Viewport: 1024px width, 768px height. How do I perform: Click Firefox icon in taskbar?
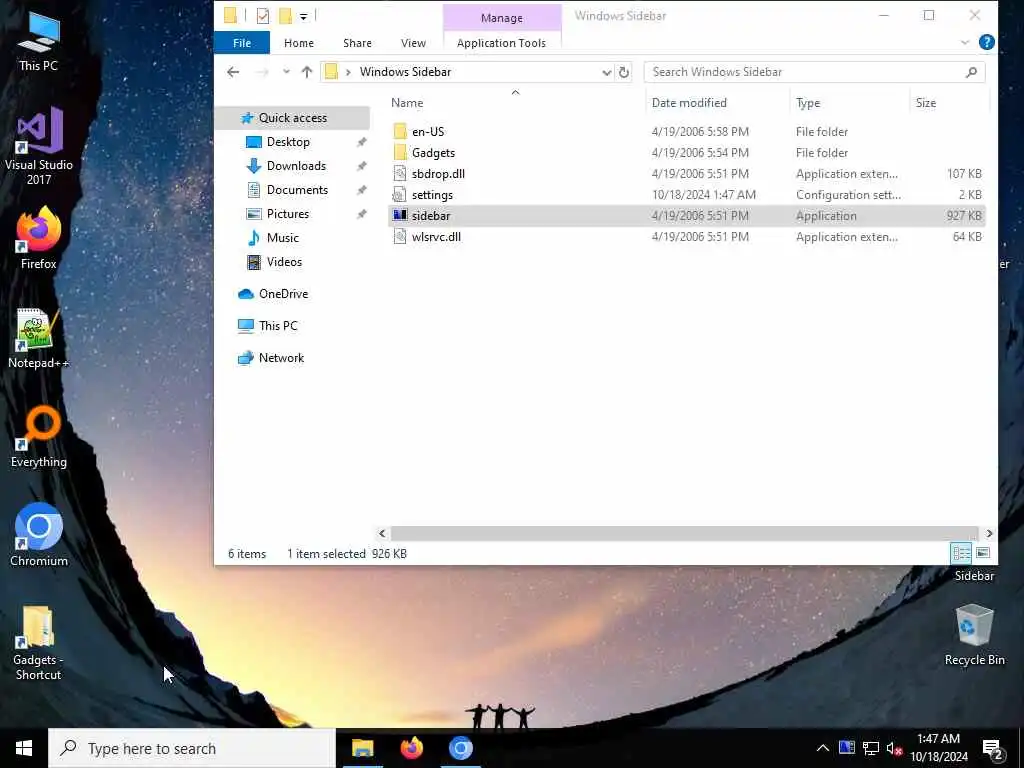[411, 748]
